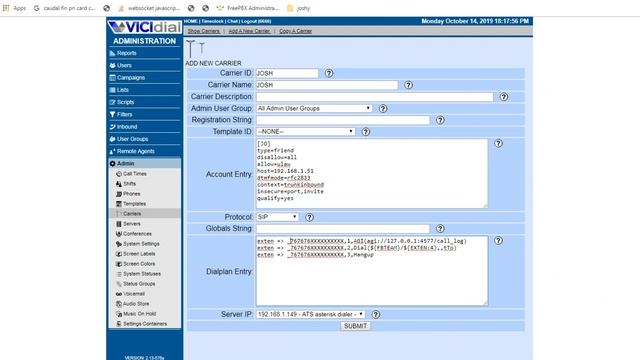640x360 pixels.
Task: Open the Reports section
Action: point(144,53)
